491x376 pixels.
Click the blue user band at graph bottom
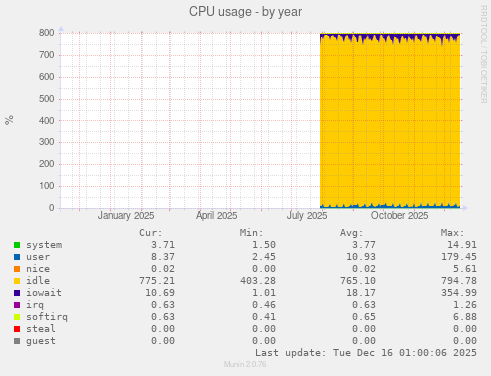(390, 207)
